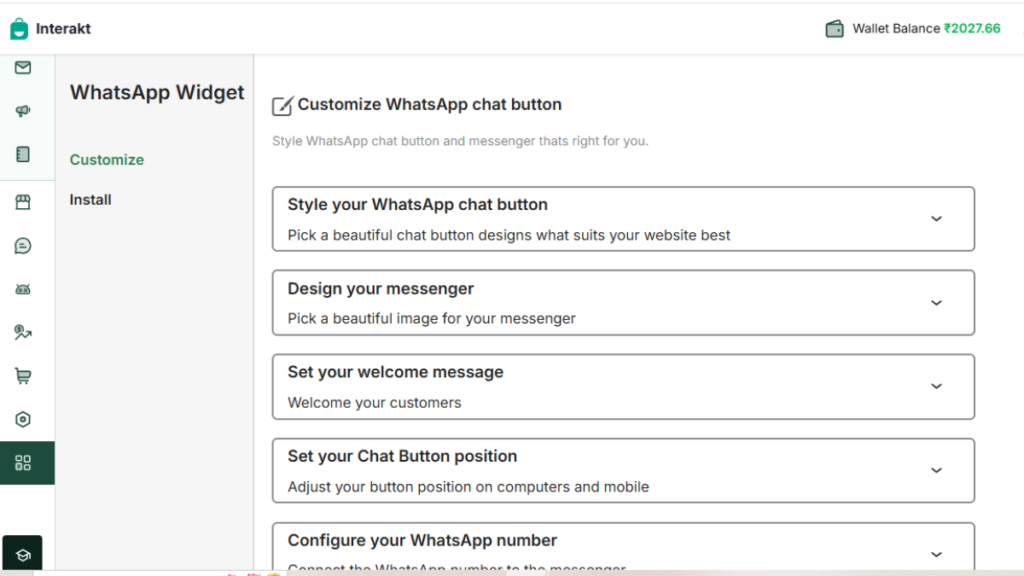Open the Inbox icon in the sidebar
The height and width of the screenshot is (576, 1024).
[x=25, y=68]
